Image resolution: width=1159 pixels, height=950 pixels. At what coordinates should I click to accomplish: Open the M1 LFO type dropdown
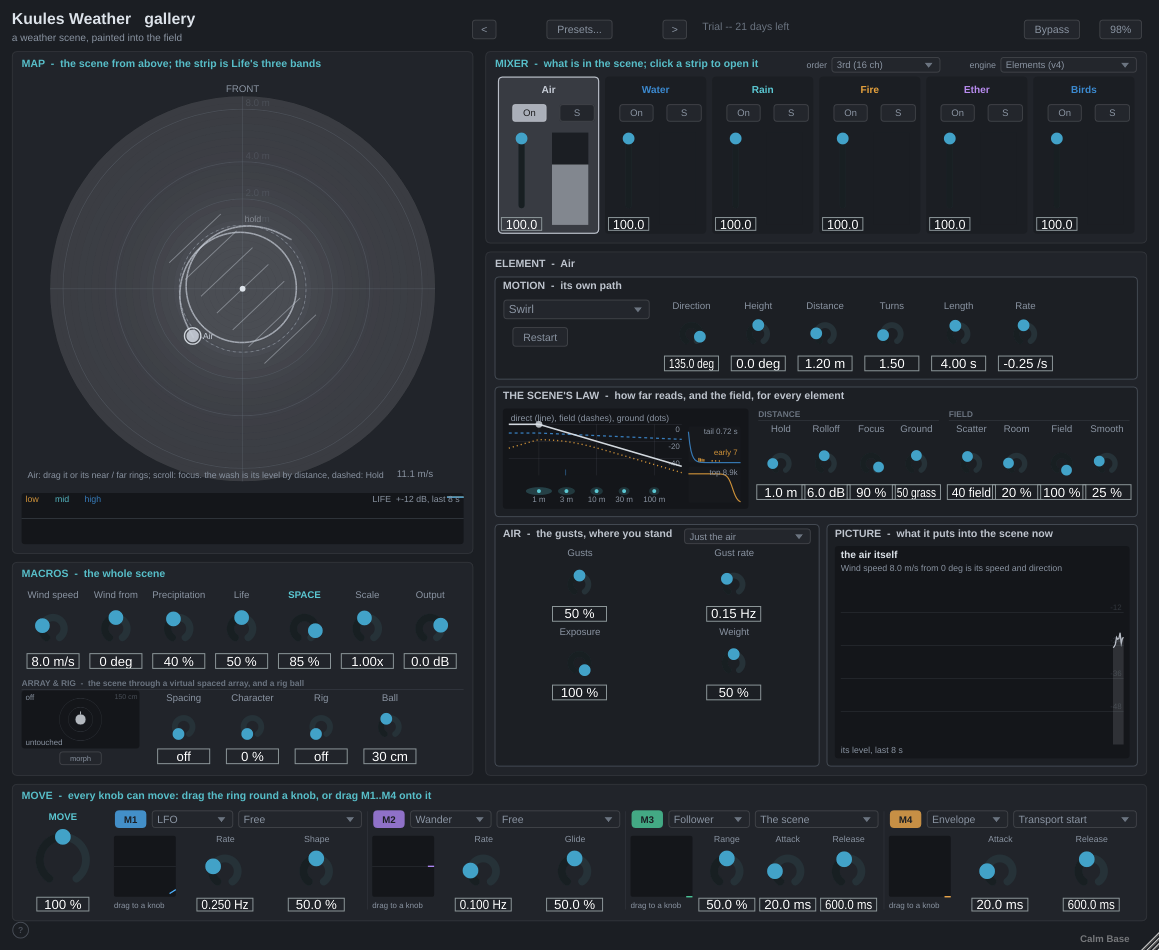tap(191, 819)
